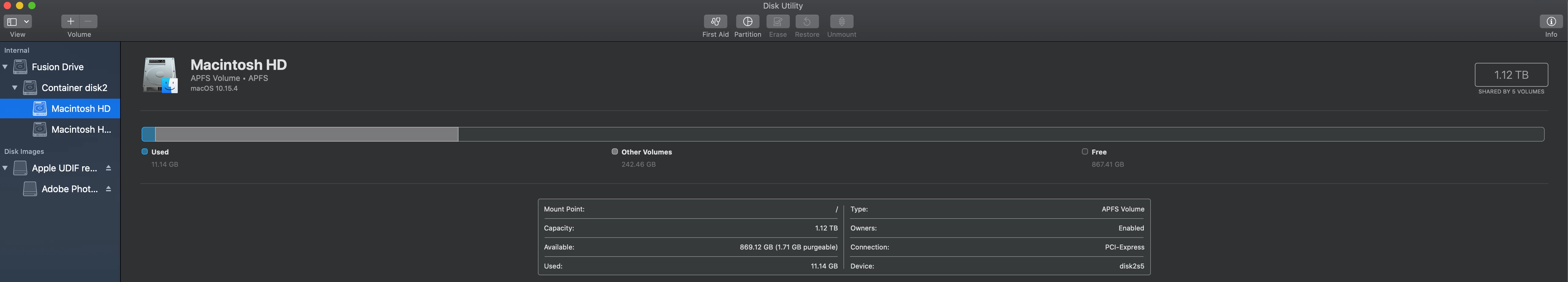This screenshot has height=282, width=1568.
Task: Select the truncated Macintosh H... volume
Action: [x=60, y=129]
